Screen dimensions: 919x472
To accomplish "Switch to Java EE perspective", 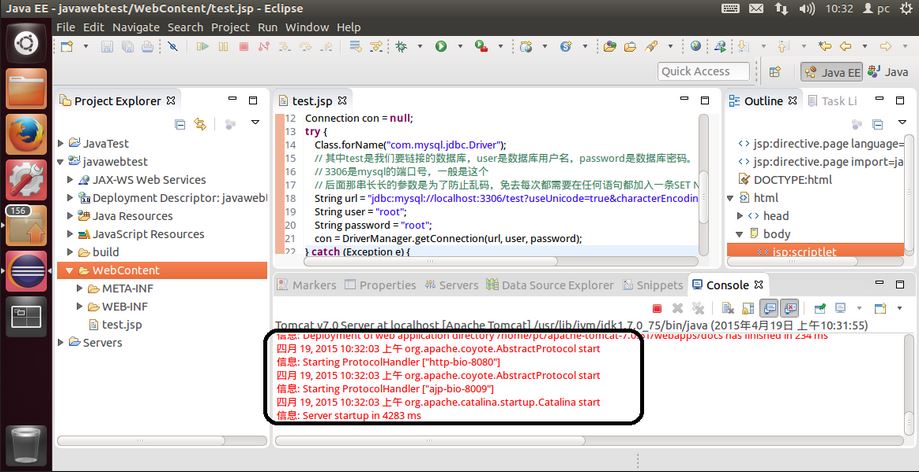I will click(x=832, y=72).
